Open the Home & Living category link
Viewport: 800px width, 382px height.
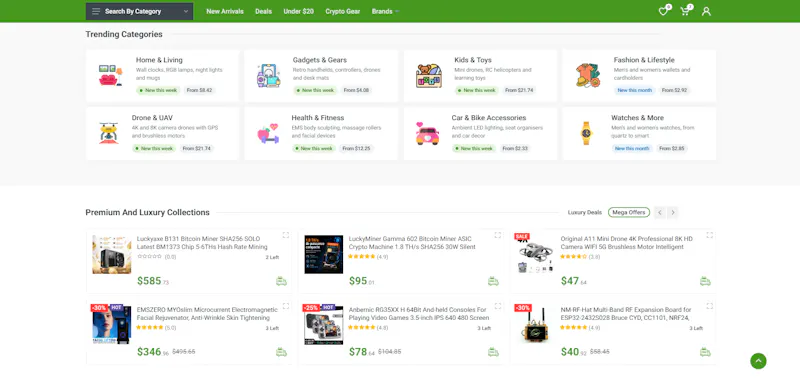click(159, 60)
